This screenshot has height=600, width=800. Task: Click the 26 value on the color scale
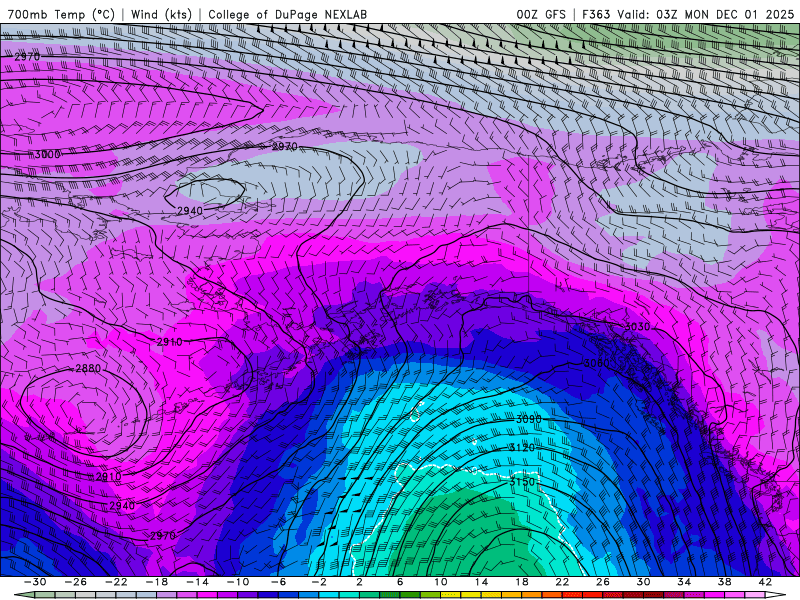coord(603,582)
